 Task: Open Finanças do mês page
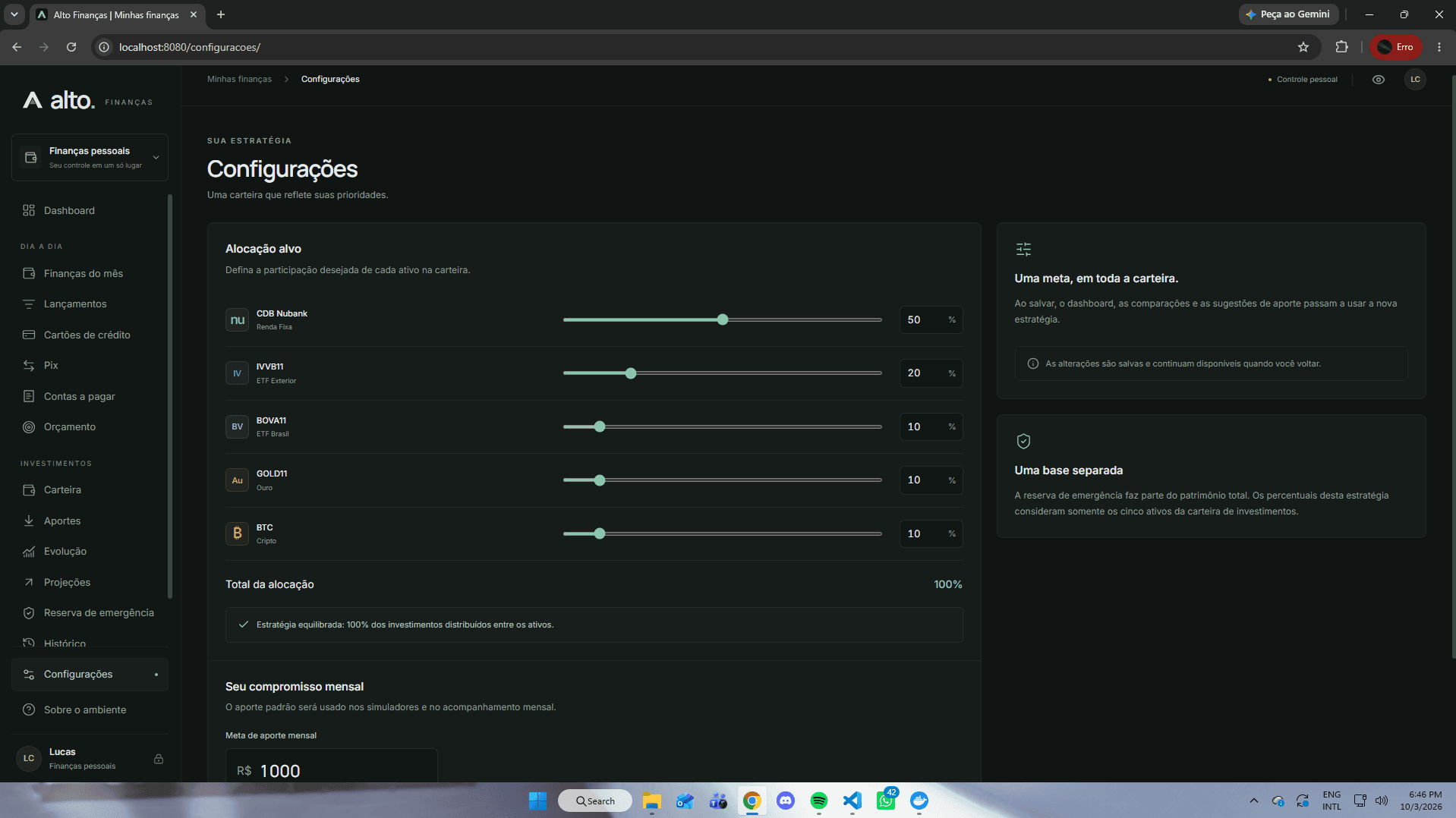click(90, 273)
